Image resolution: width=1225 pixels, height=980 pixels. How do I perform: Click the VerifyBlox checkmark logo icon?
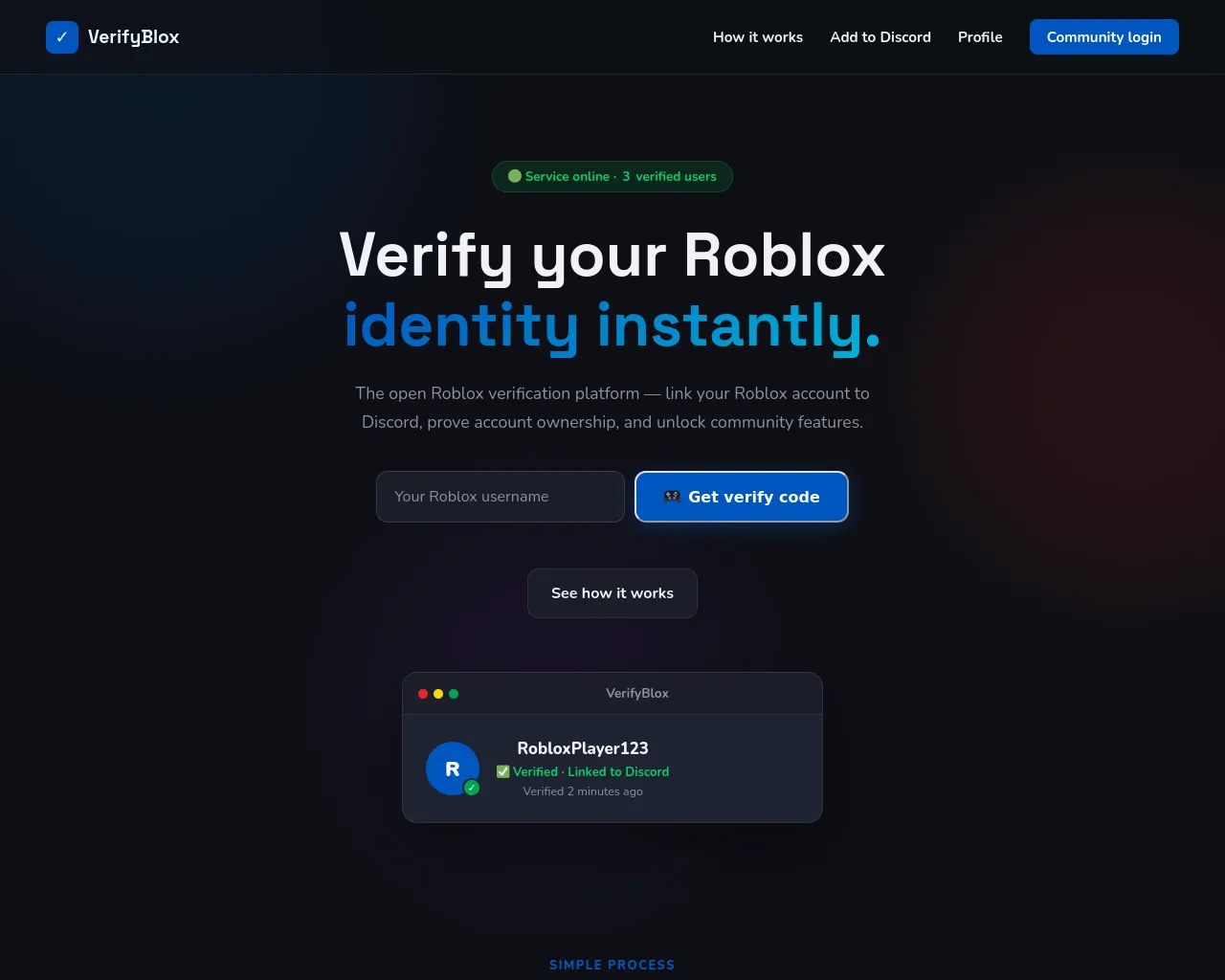coord(62,37)
